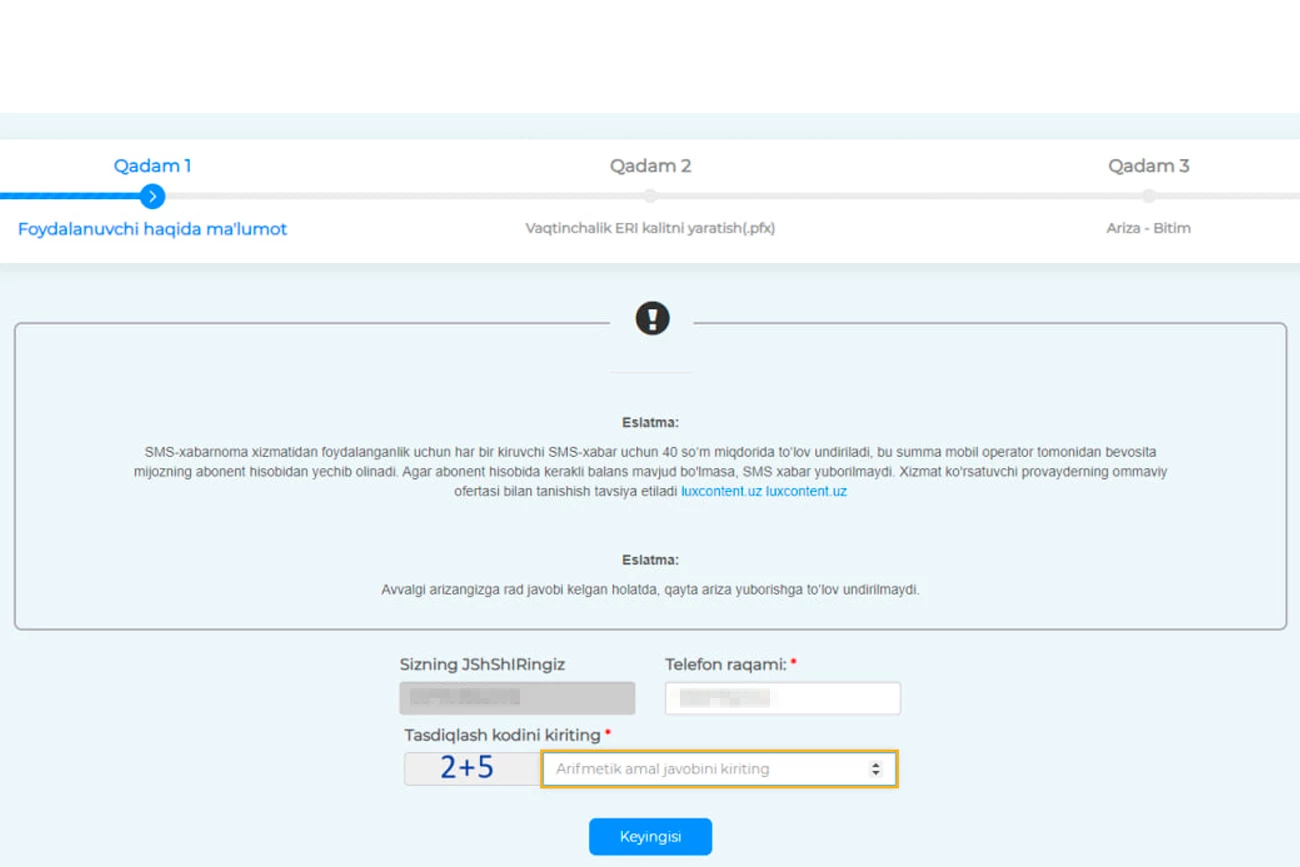The height and width of the screenshot is (867, 1300).
Task: Click the greyed JShShIR field
Action: pos(517,698)
